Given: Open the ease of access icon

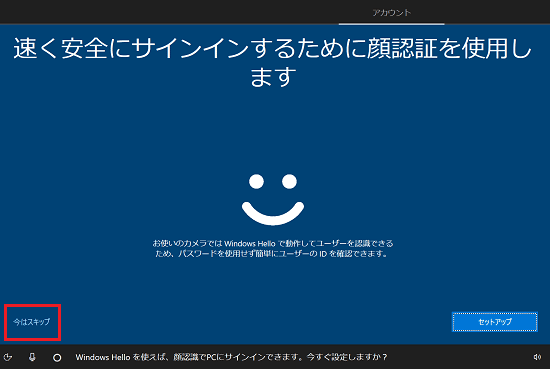Looking at the screenshot, I should pyautogui.click(x=8, y=357).
